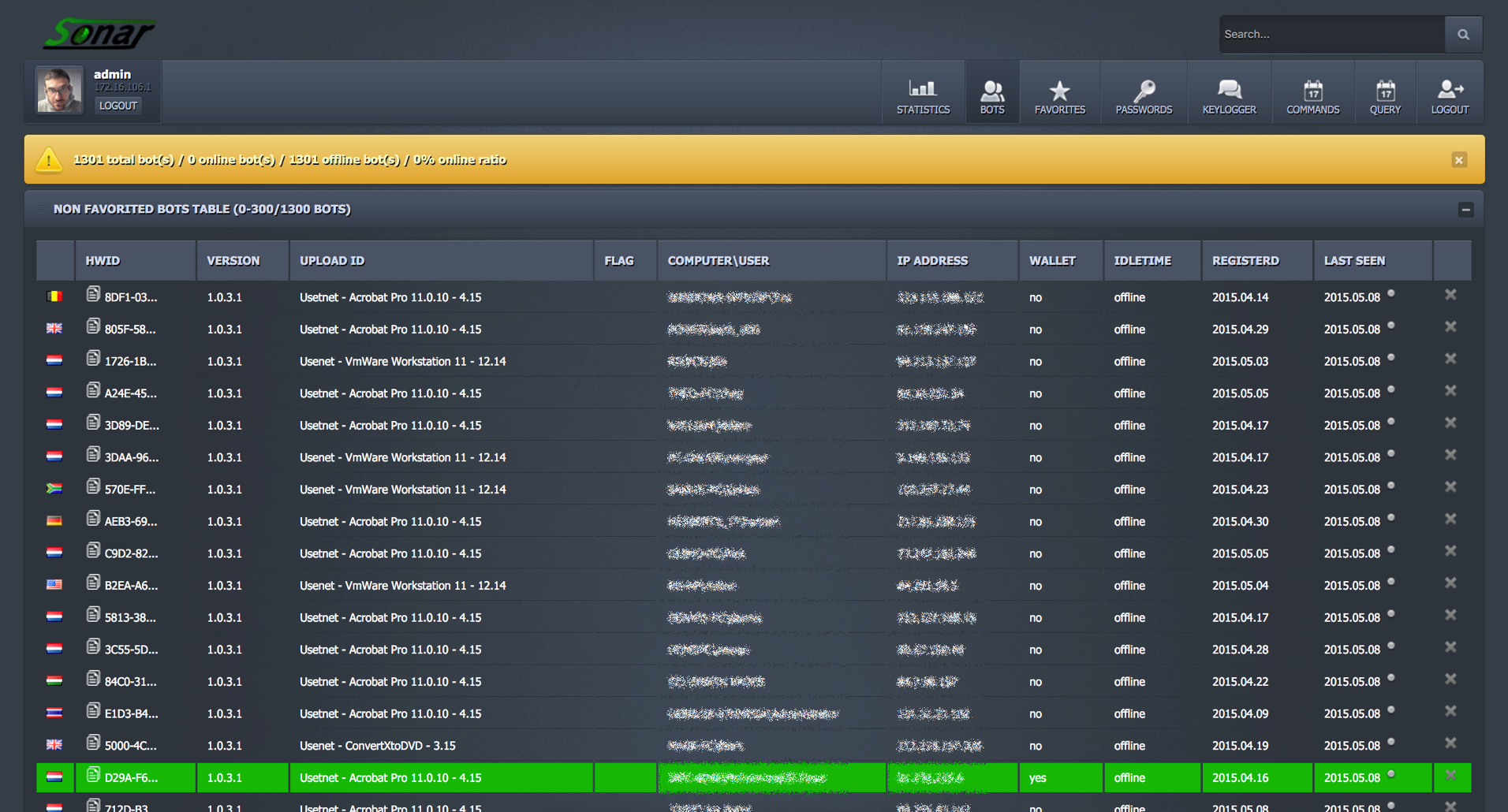
Task: Click the admin profile avatar
Action: [x=60, y=90]
